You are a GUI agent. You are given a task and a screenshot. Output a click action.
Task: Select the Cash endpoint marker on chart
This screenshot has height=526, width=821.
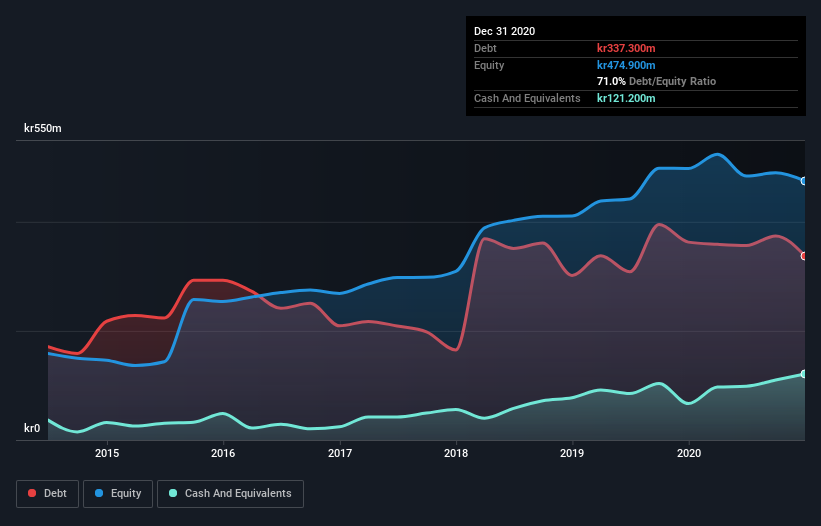click(x=804, y=374)
